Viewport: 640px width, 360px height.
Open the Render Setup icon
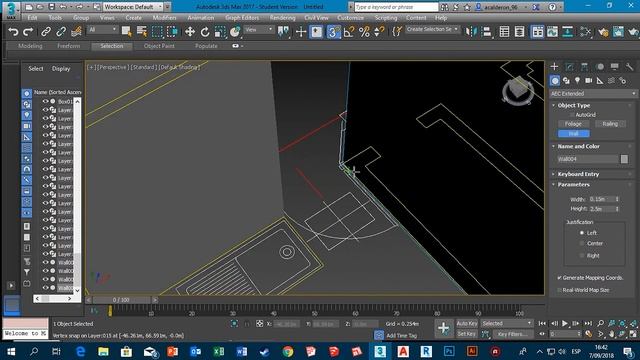tap(603, 31)
